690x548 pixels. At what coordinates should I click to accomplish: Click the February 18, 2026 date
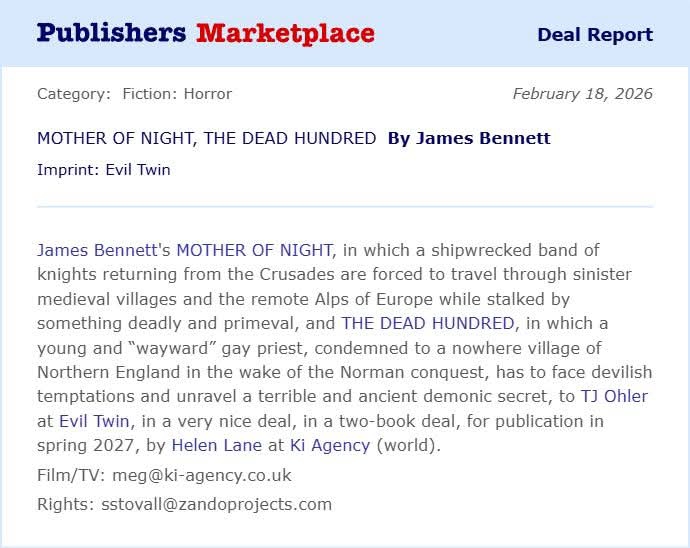tap(582, 94)
